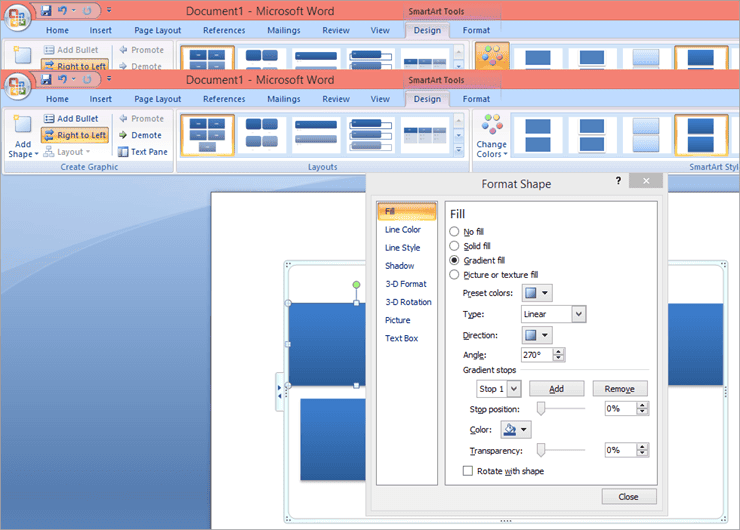Image resolution: width=740 pixels, height=530 pixels.
Task: Select the third layout thumbnail in lower Layouts gallery
Action: (316, 134)
